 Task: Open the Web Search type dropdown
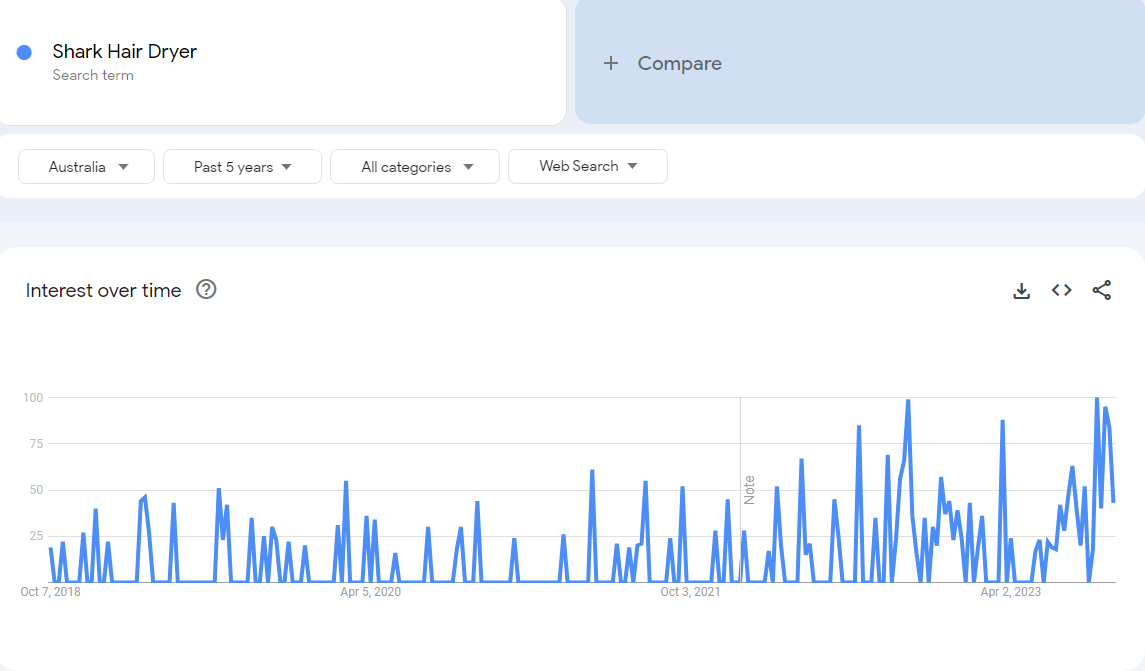[588, 166]
